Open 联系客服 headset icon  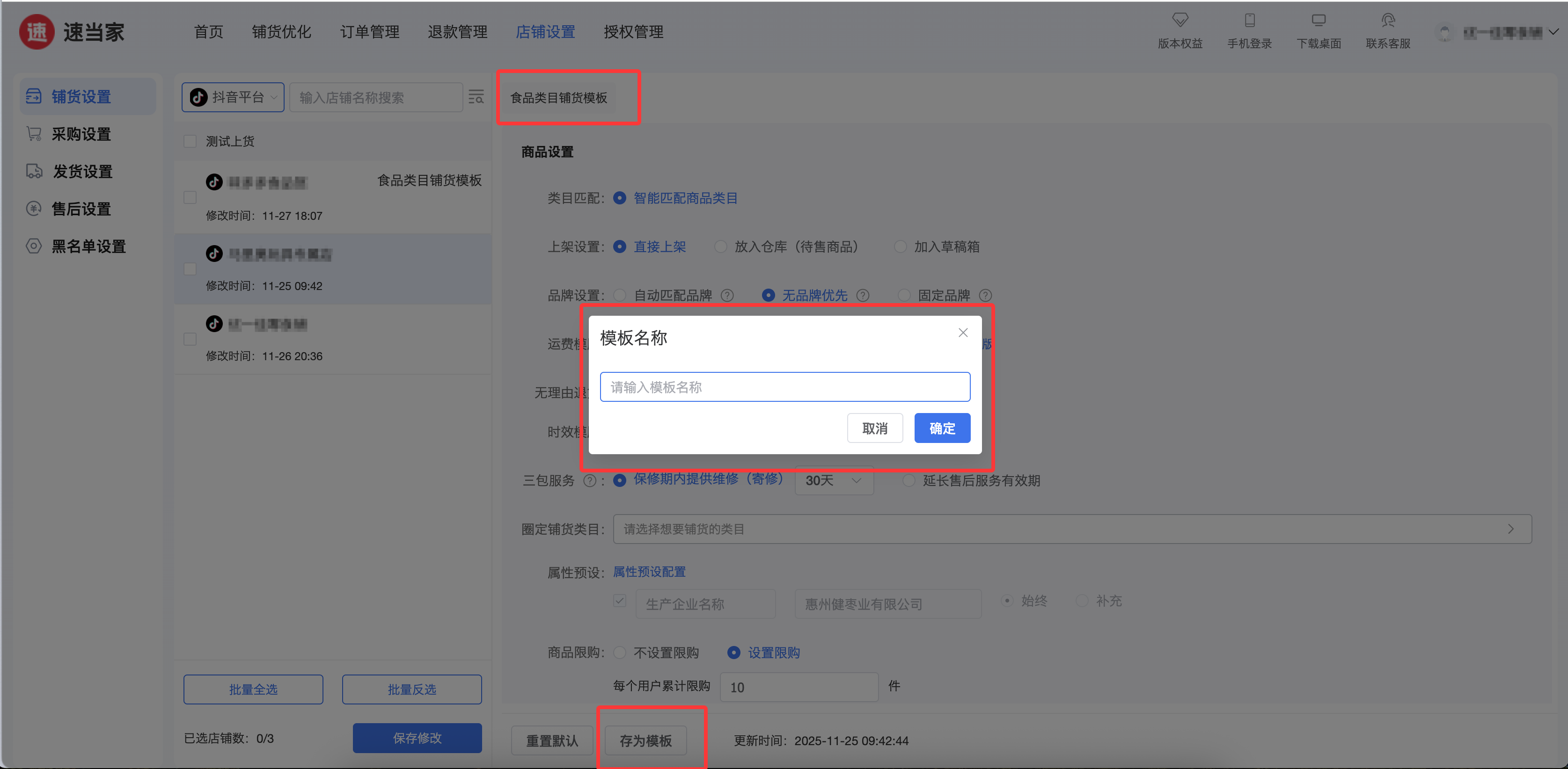[x=1388, y=20]
